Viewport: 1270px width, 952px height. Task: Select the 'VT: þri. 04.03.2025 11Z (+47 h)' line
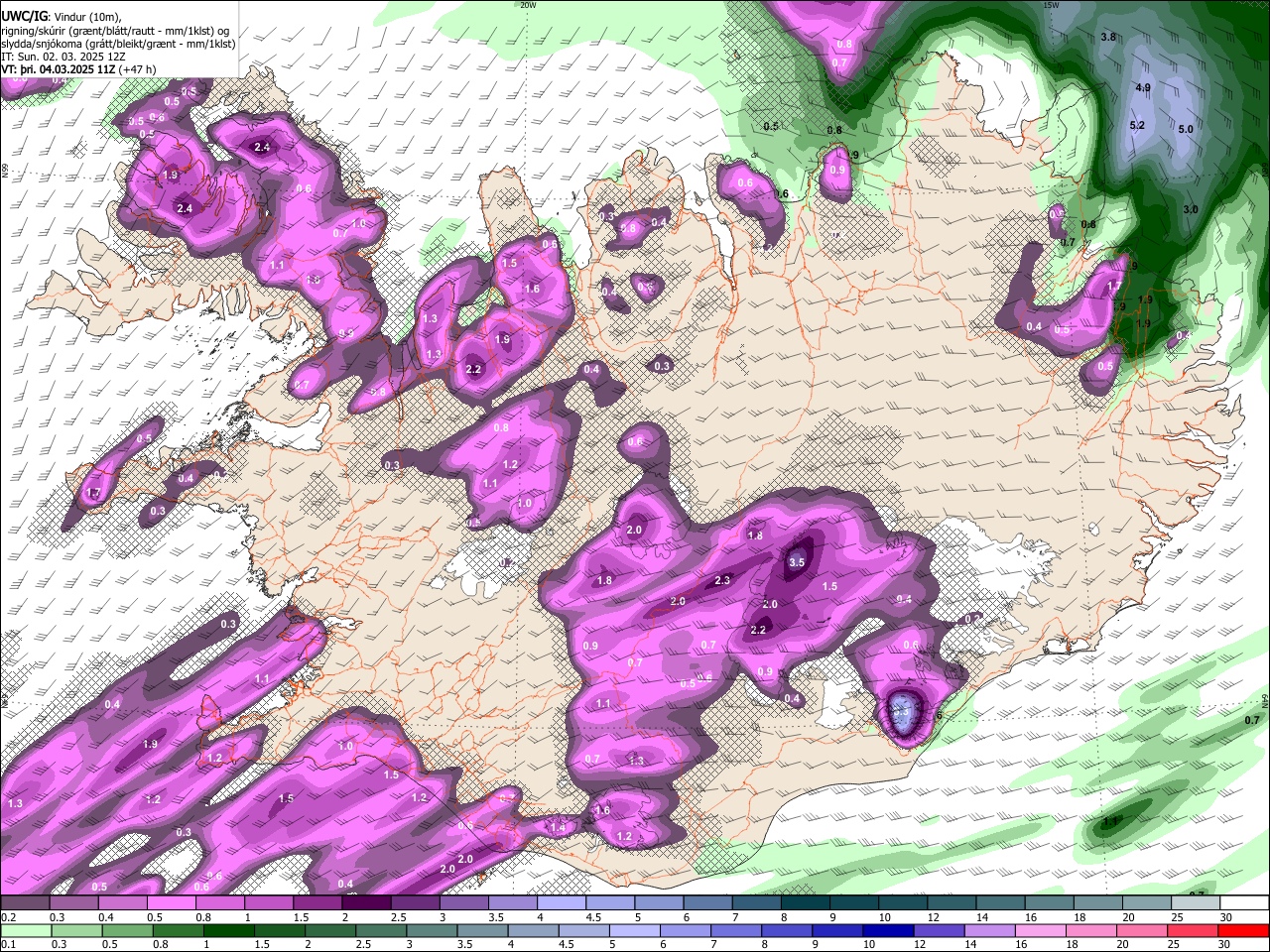point(78,69)
